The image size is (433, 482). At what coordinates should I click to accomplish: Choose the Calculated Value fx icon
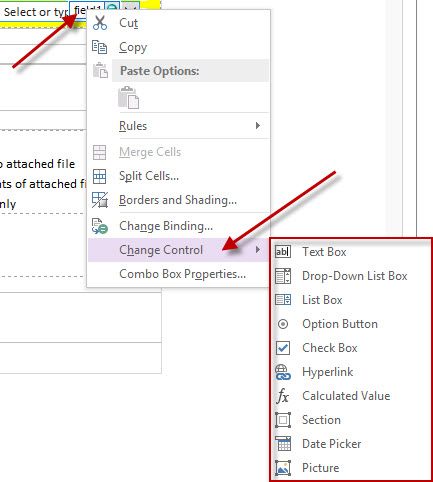(283, 396)
